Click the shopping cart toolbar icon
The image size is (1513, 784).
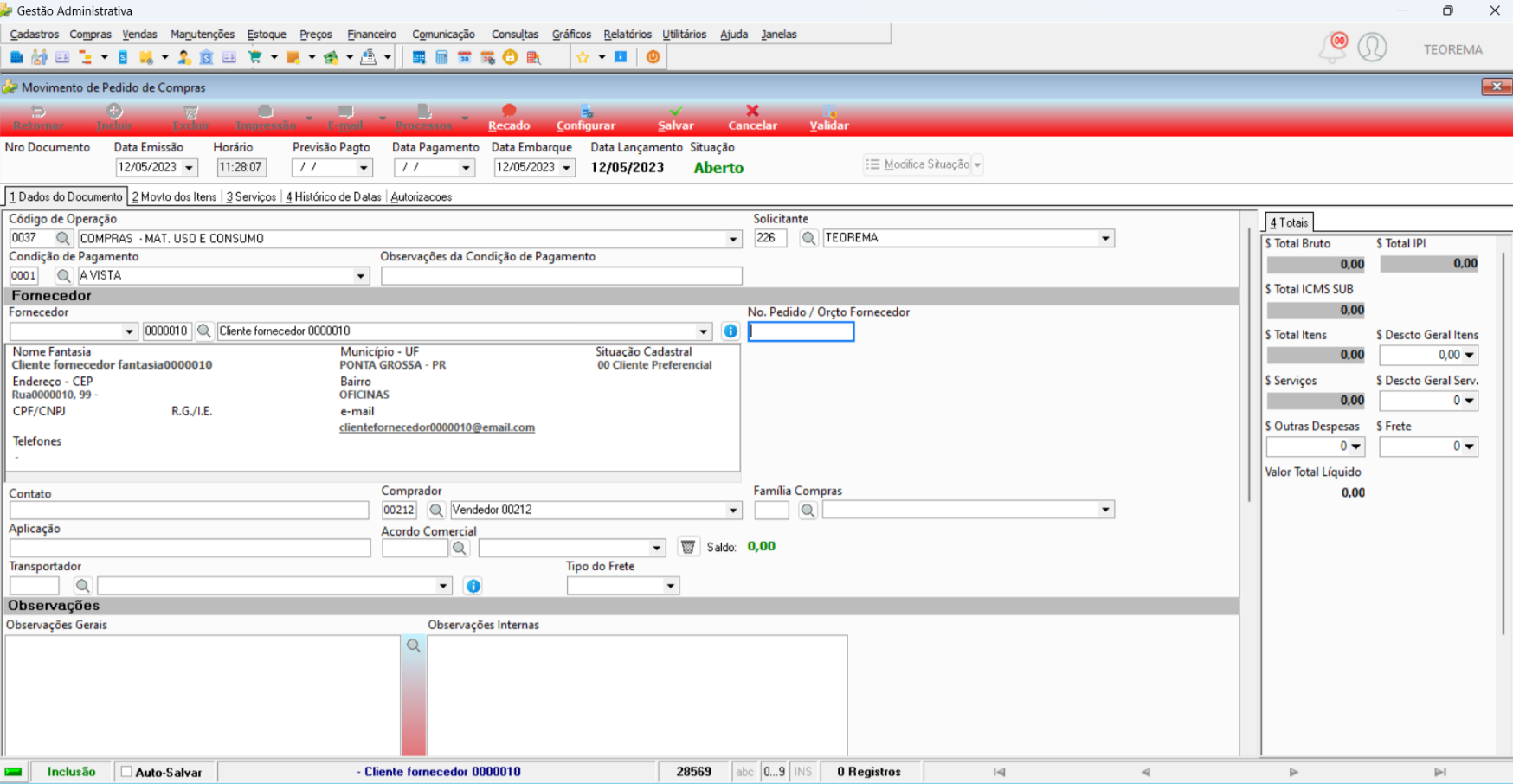coord(254,57)
